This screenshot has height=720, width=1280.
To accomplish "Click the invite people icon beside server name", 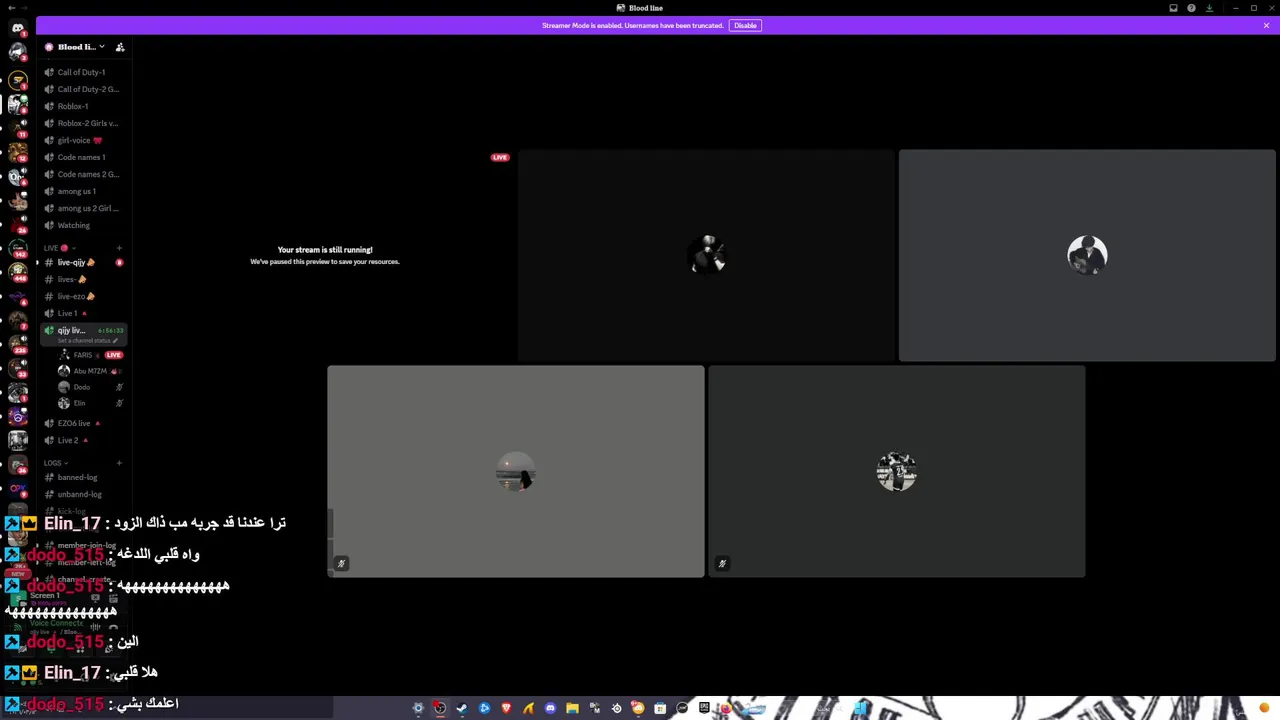I will pyautogui.click(x=120, y=47).
